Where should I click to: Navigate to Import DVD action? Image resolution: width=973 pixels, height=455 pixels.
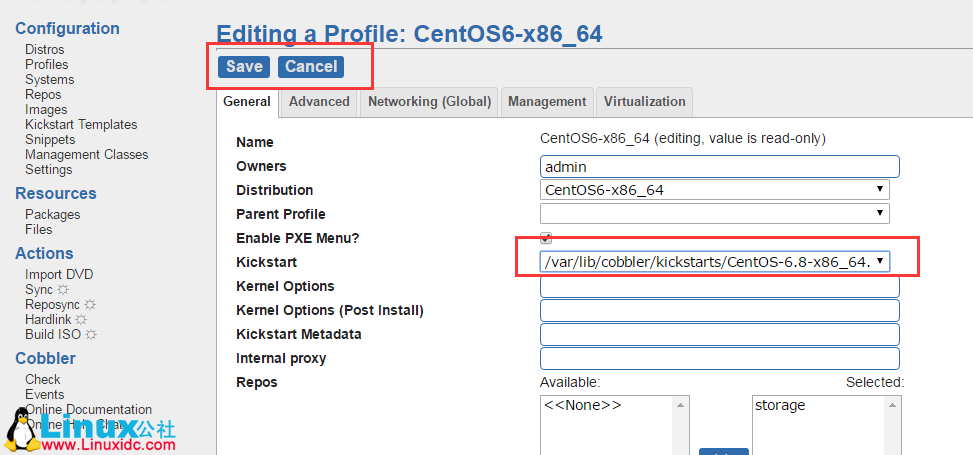click(59, 275)
